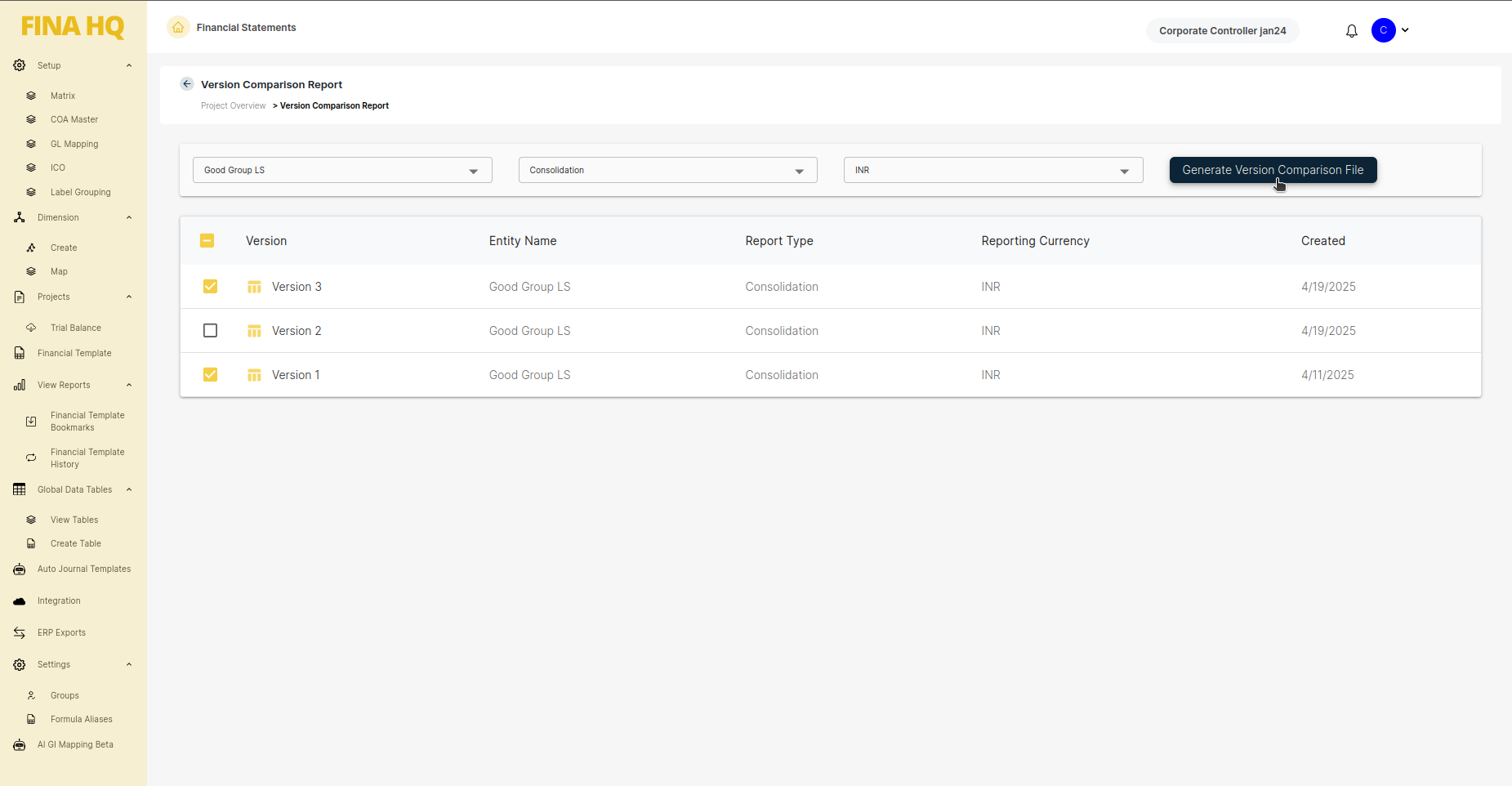Click the home icon beside Financial Statements
This screenshot has height=786, width=1512.
tap(178, 28)
